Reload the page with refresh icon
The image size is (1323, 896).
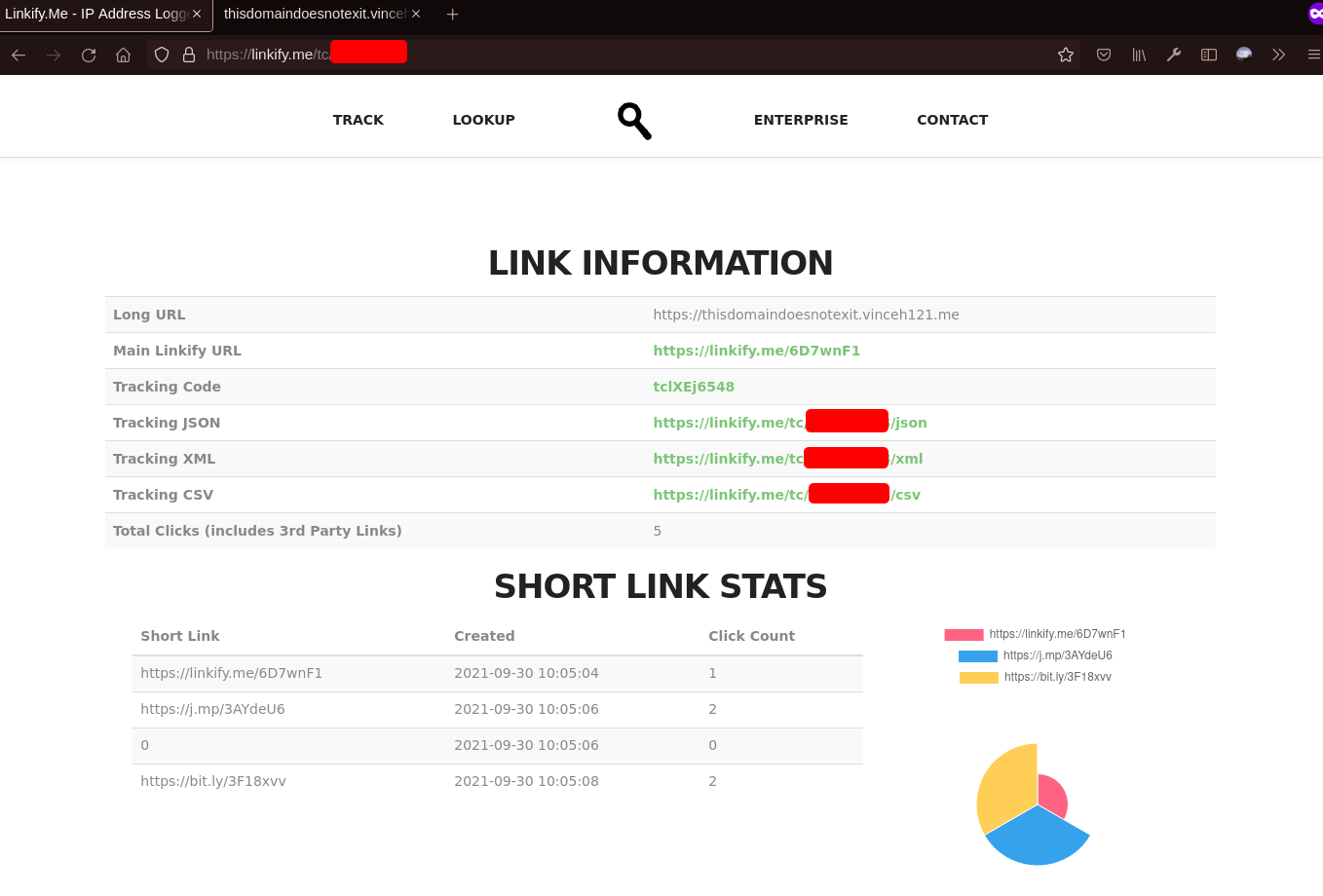point(89,56)
